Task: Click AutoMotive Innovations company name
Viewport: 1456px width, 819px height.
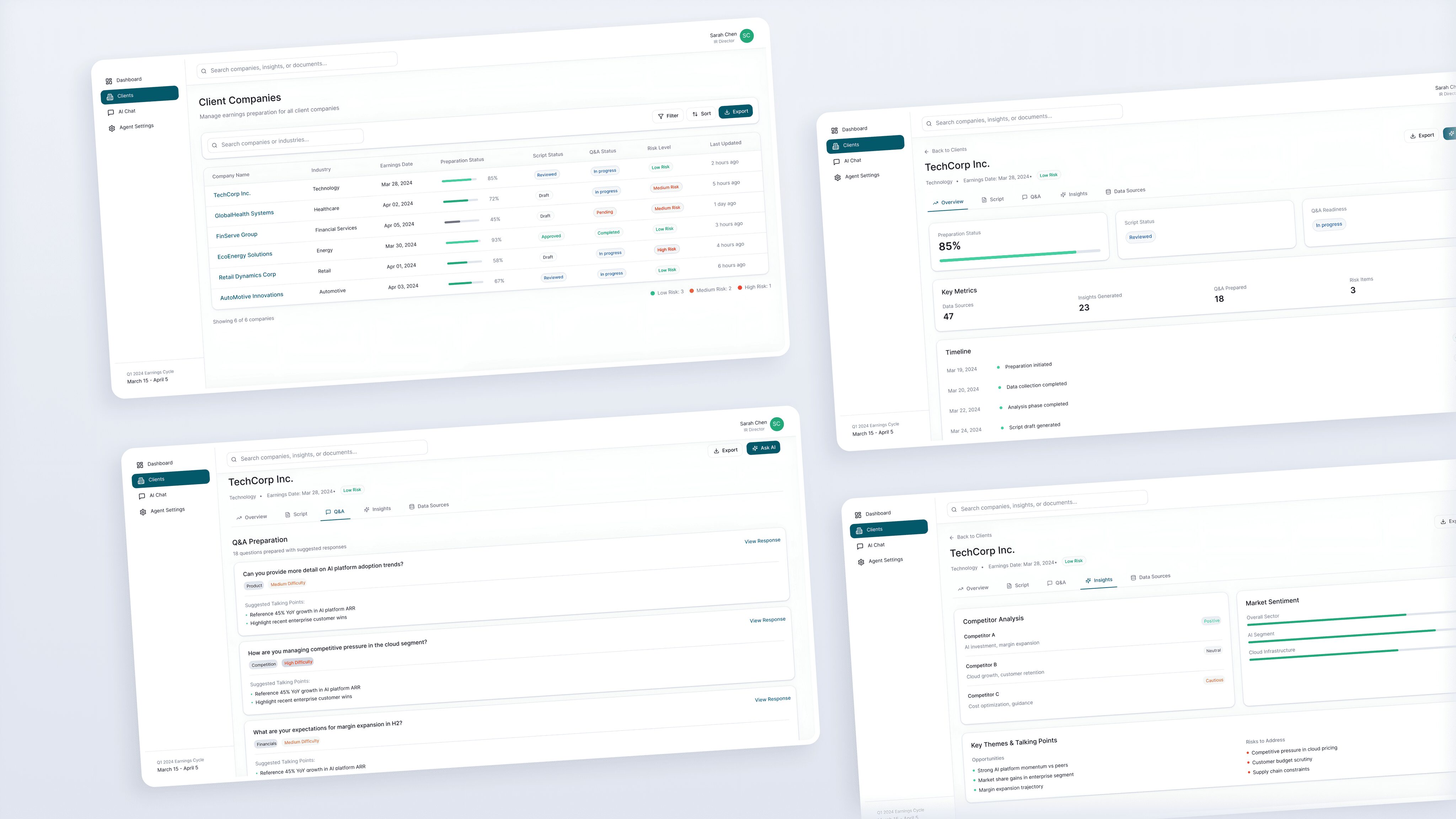Action: pos(252,296)
